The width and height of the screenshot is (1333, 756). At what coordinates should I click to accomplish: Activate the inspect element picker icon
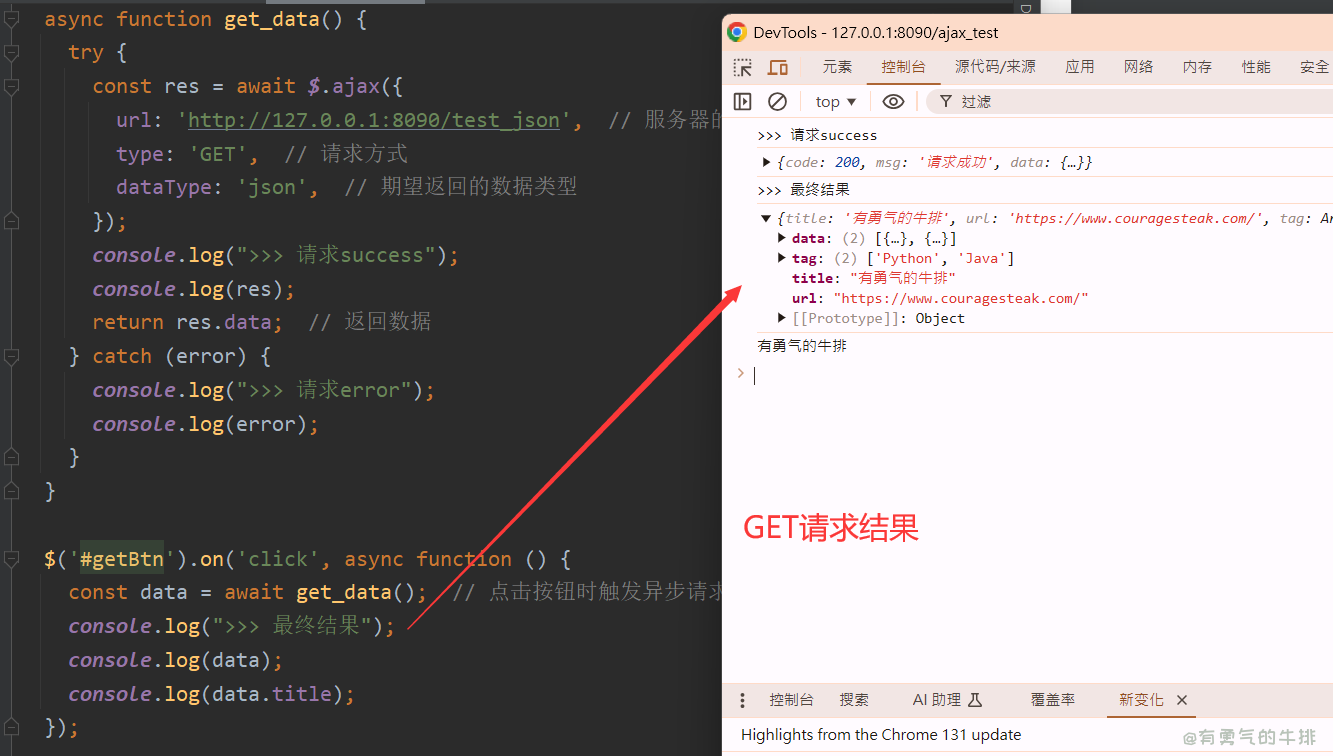click(x=742, y=67)
